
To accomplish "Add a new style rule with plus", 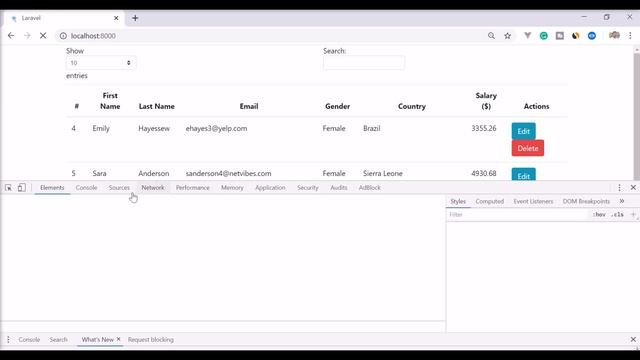I will coord(633,215).
